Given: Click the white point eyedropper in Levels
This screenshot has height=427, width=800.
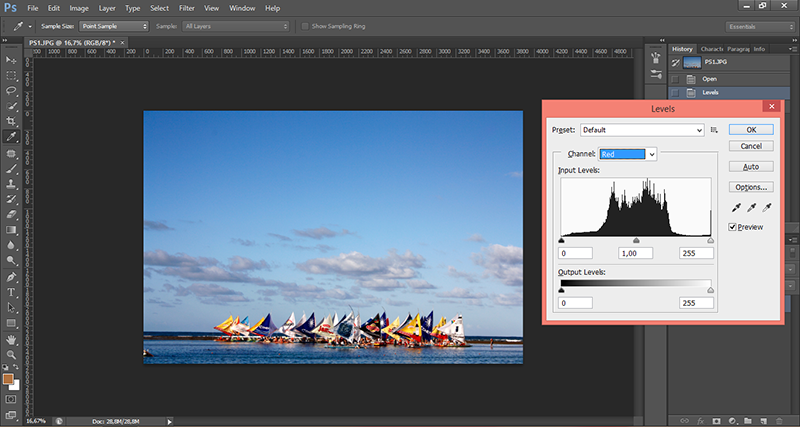Looking at the screenshot, I should point(767,207).
